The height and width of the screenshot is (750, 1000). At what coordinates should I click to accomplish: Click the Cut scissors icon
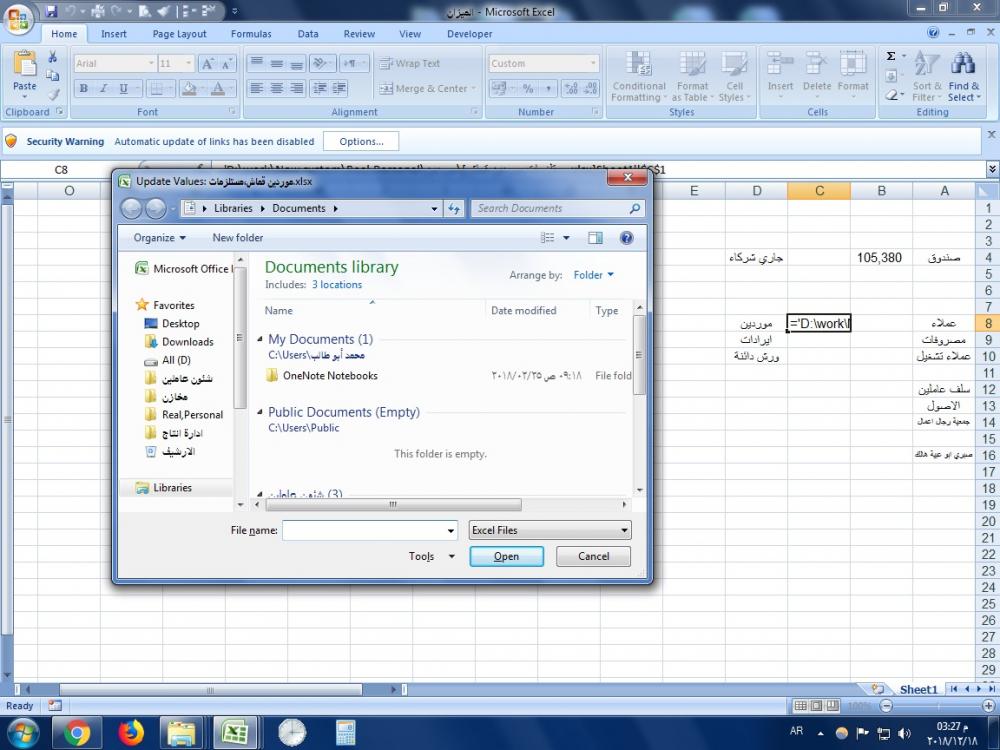click(x=53, y=57)
